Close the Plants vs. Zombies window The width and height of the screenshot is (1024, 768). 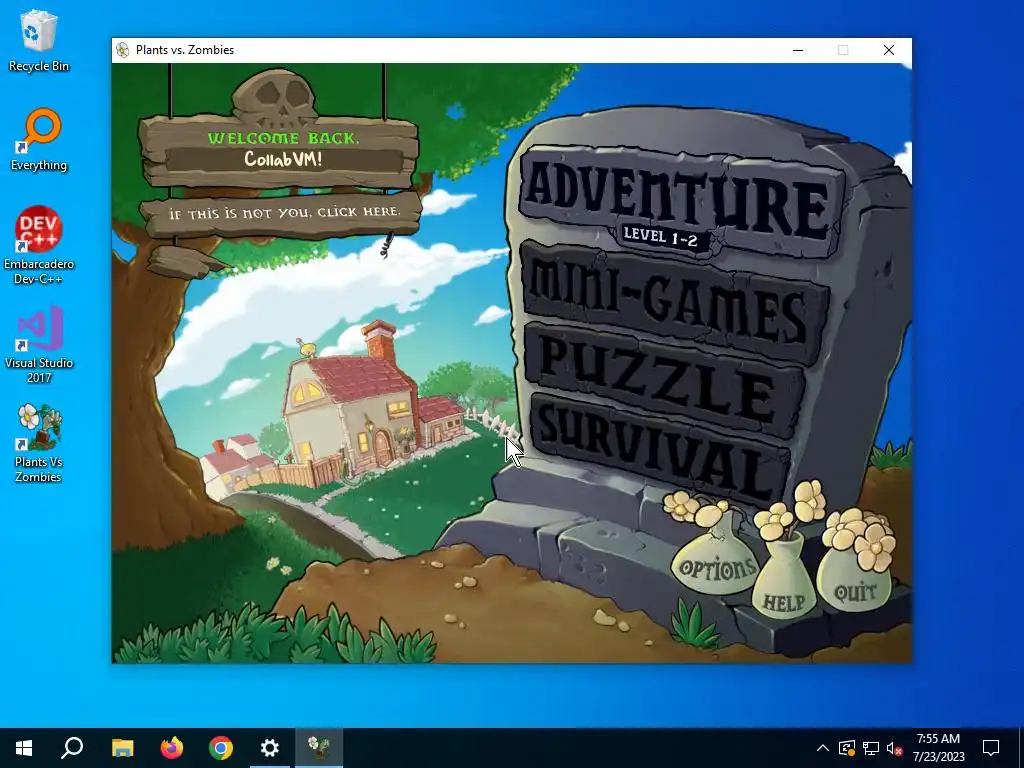coord(889,50)
